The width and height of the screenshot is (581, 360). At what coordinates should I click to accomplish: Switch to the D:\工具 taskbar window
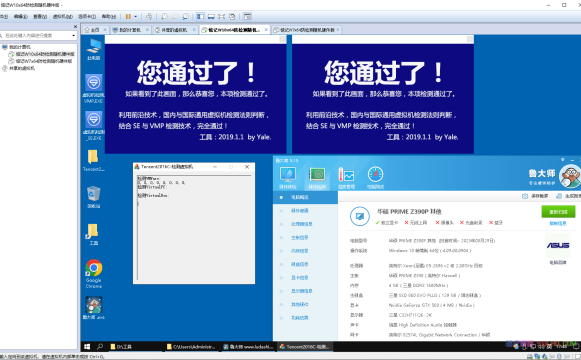(136, 347)
